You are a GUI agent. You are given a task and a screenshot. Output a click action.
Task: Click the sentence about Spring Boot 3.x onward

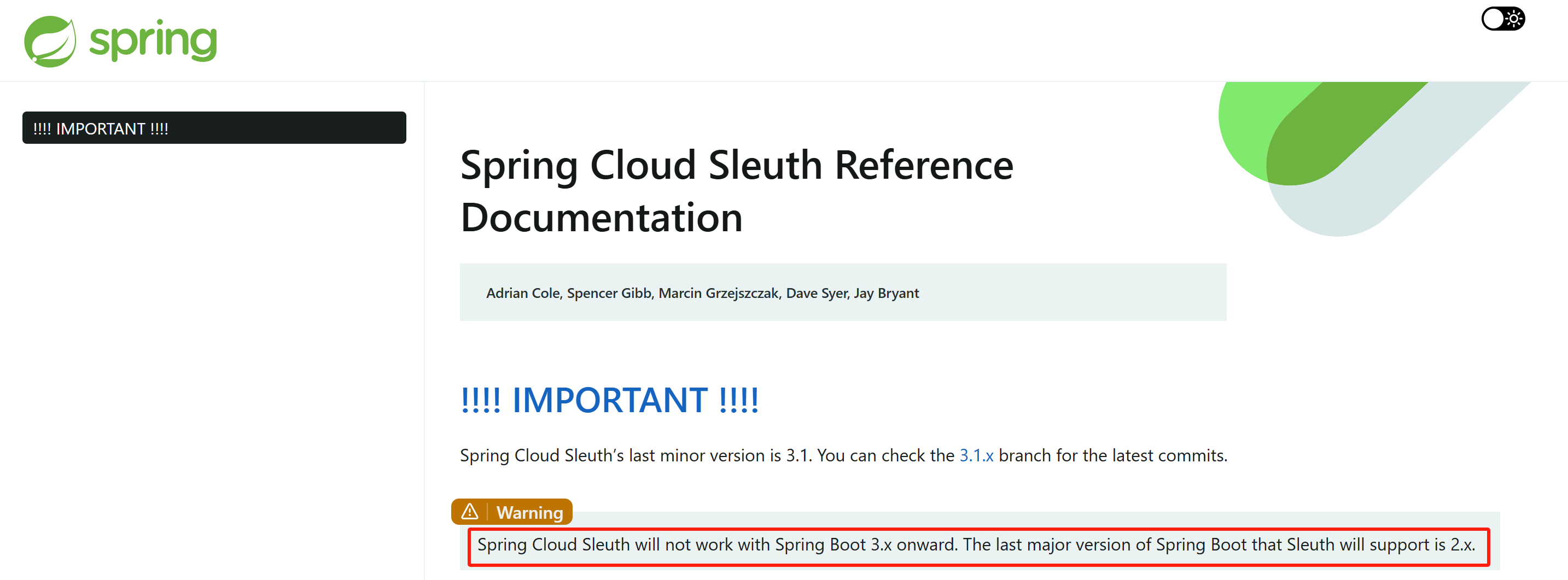point(976,544)
